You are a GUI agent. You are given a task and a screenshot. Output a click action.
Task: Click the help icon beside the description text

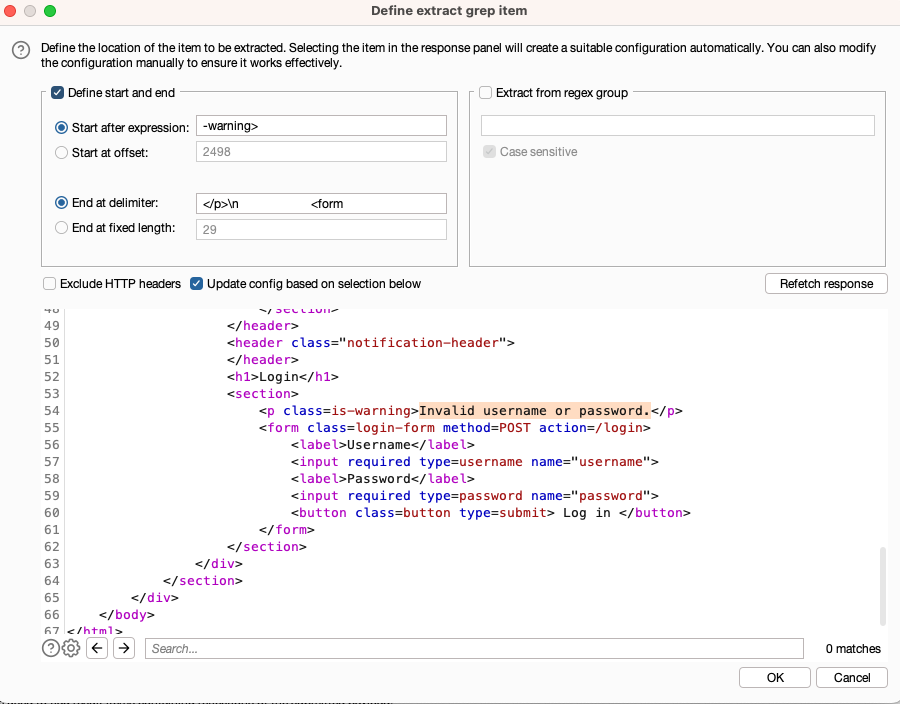coord(21,50)
